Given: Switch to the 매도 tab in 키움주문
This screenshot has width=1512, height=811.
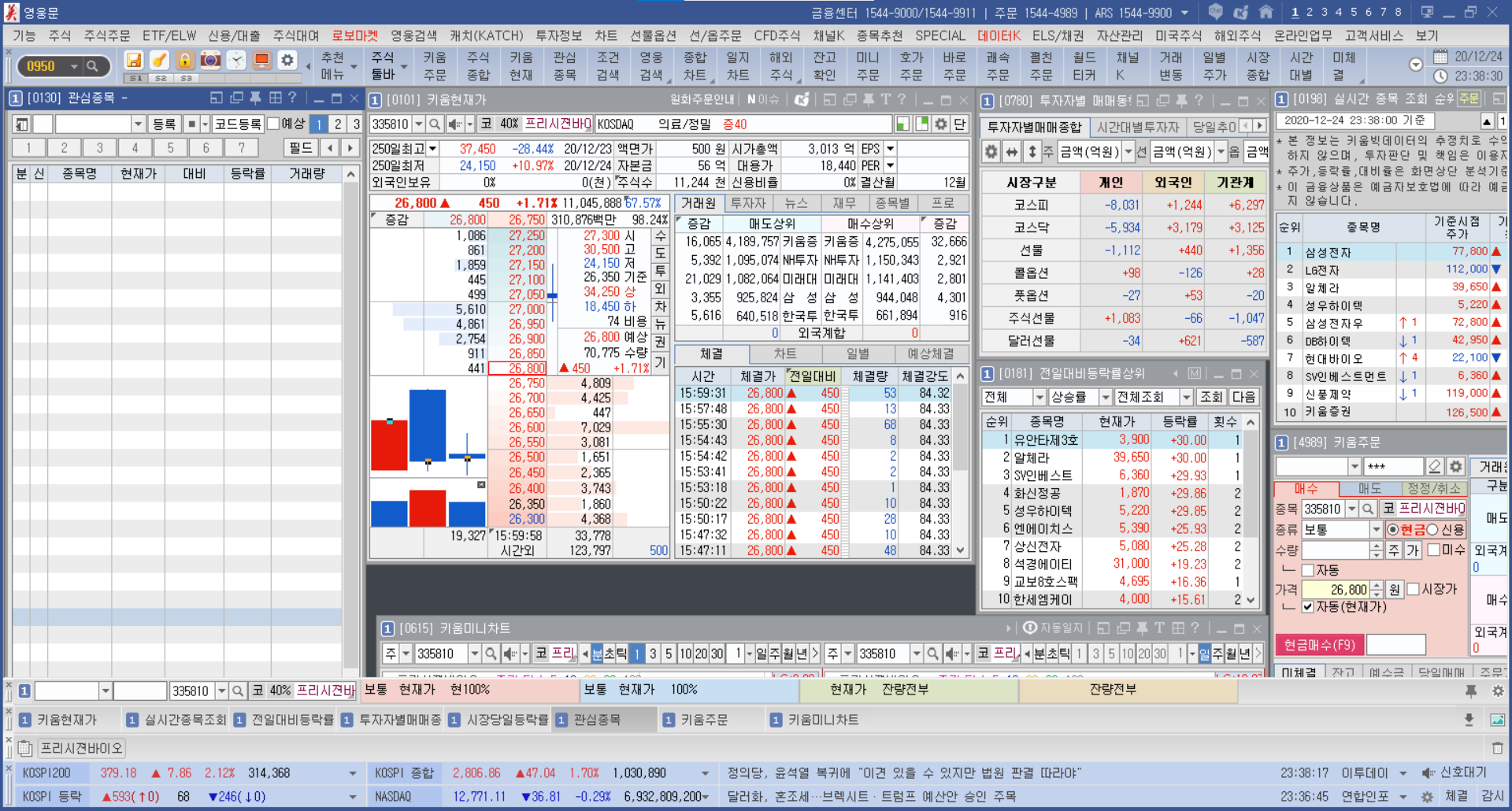Looking at the screenshot, I should coord(1369,489).
